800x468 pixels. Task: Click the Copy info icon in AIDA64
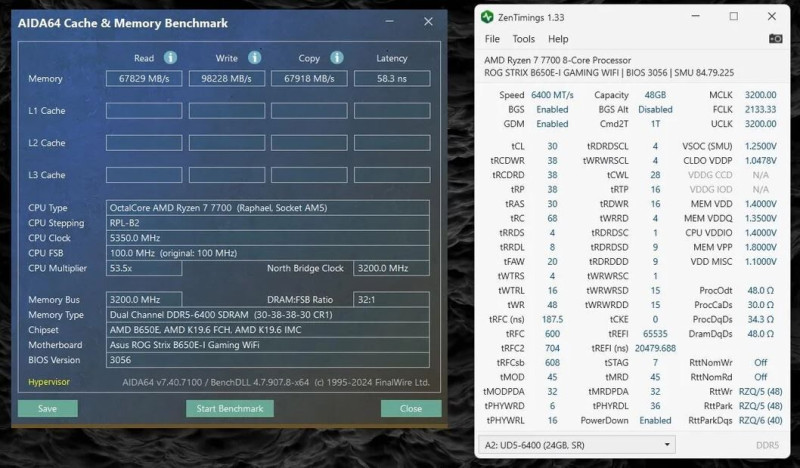coord(337,58)
